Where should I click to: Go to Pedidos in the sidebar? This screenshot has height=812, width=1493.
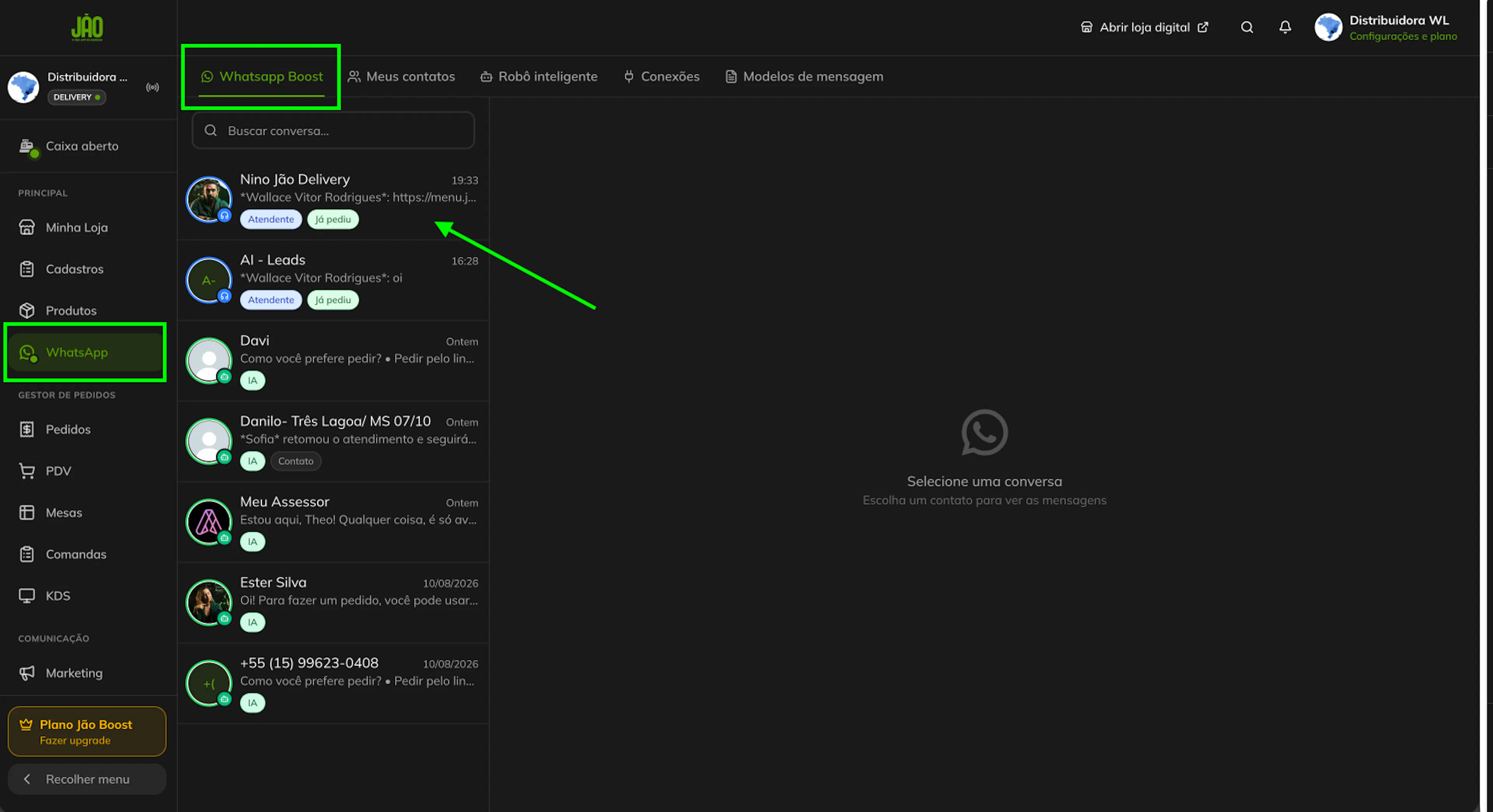click(x=87, y=430)
